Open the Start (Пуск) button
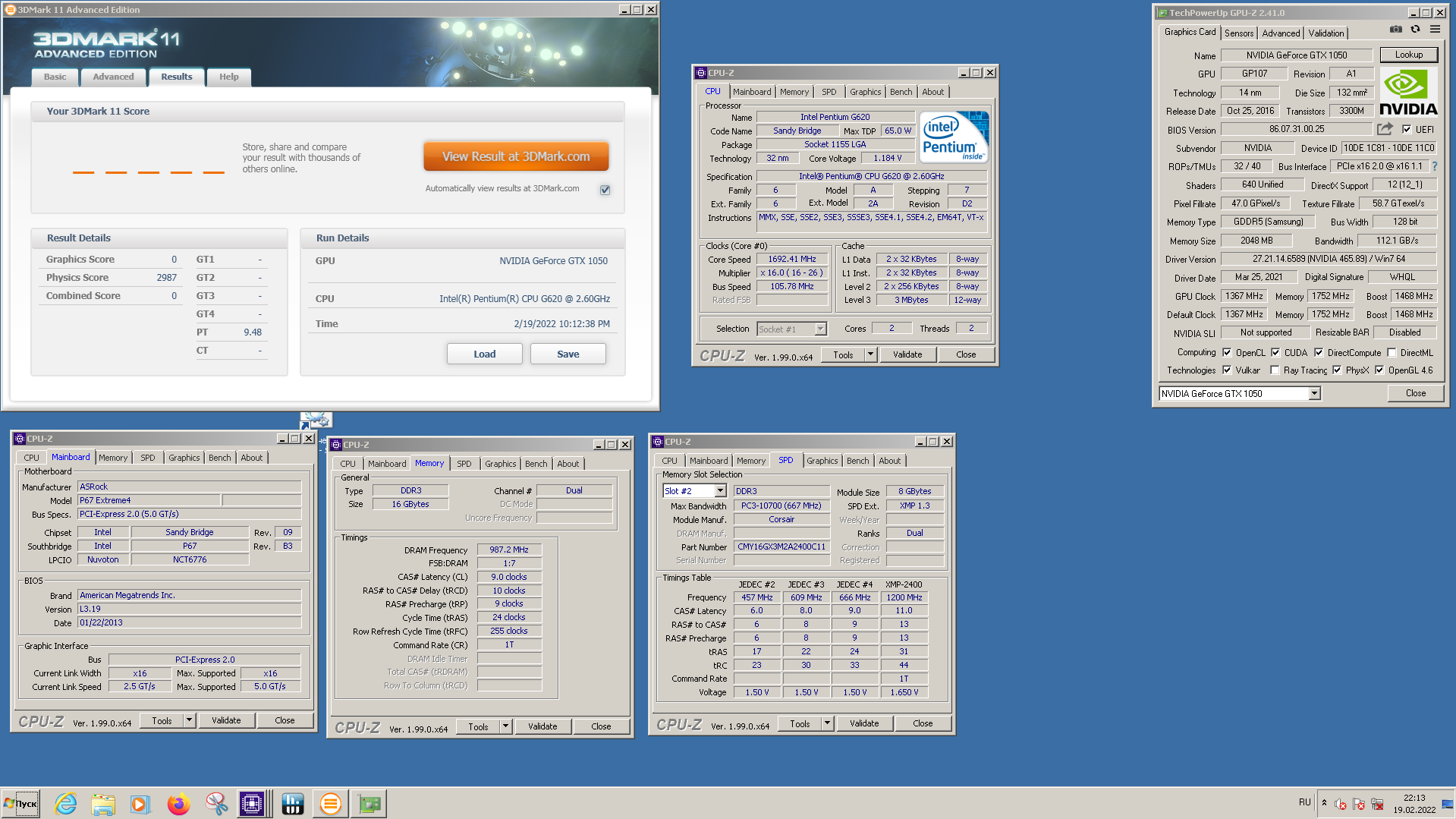This screenshot has width=1456, height=819. [20, 803]
